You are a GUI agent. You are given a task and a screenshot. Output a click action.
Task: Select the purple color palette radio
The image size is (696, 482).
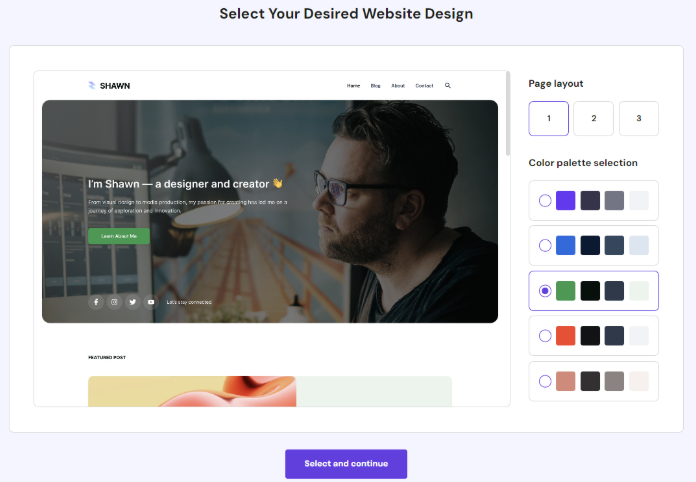(545, 201)
